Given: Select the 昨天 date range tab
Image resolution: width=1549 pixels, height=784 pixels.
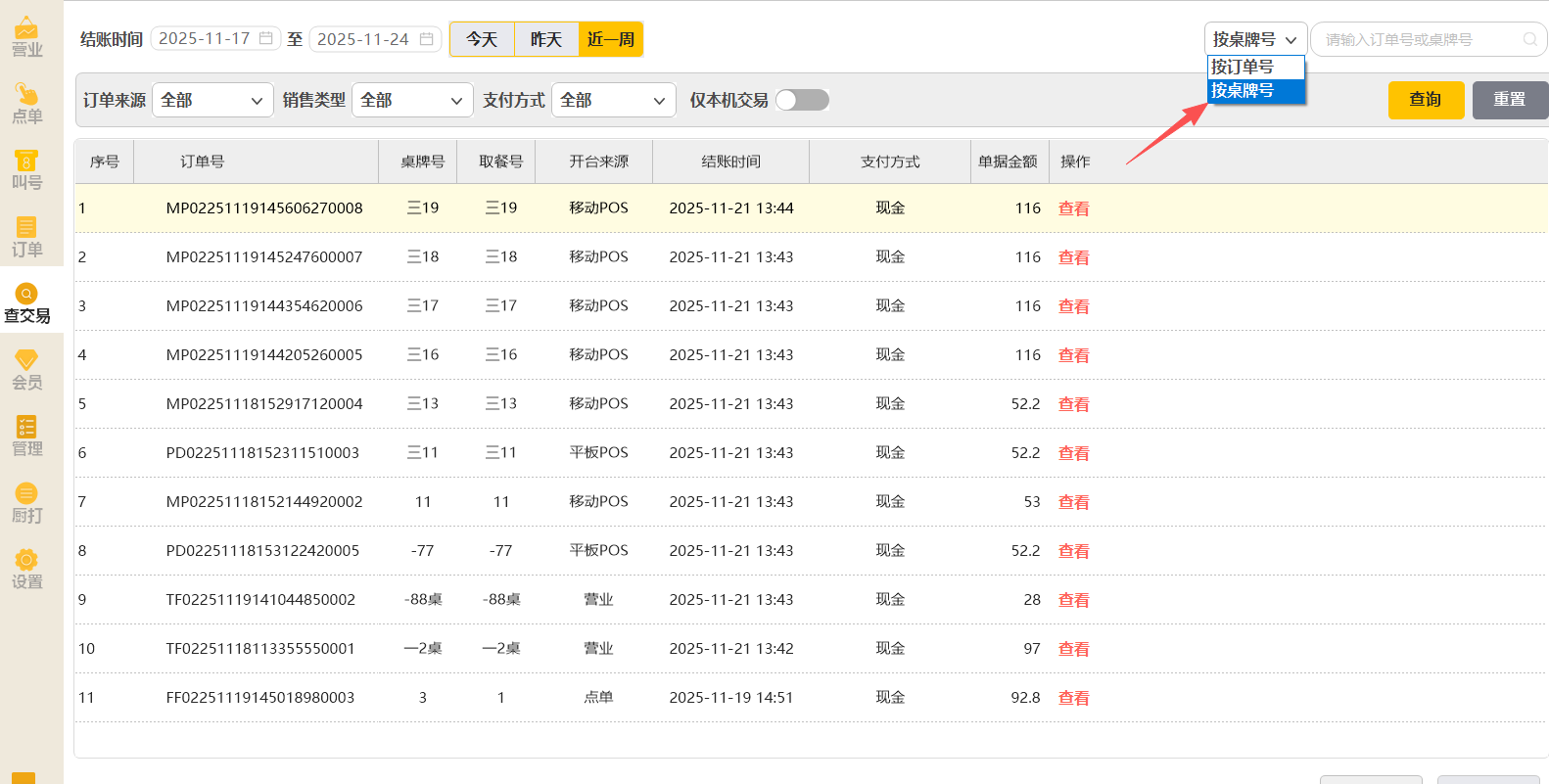Looking at the screenshot, I should 546,39.
